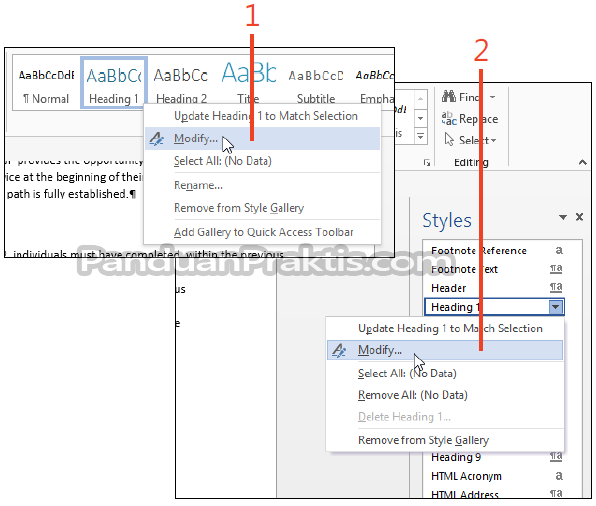The image size is (596, 506).
Task: Collapse the ribbon with the chevron
Action: point(582,162)
